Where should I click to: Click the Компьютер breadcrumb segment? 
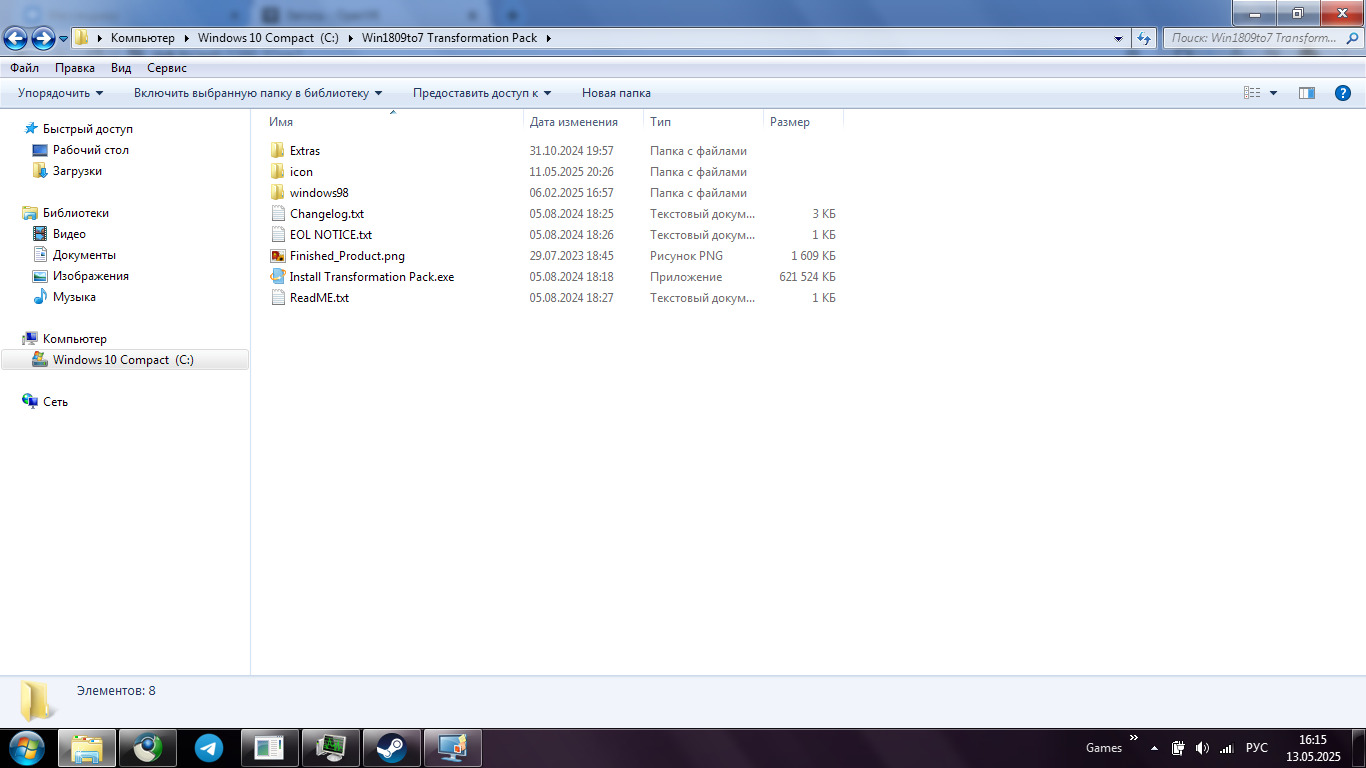click(143, 38)
